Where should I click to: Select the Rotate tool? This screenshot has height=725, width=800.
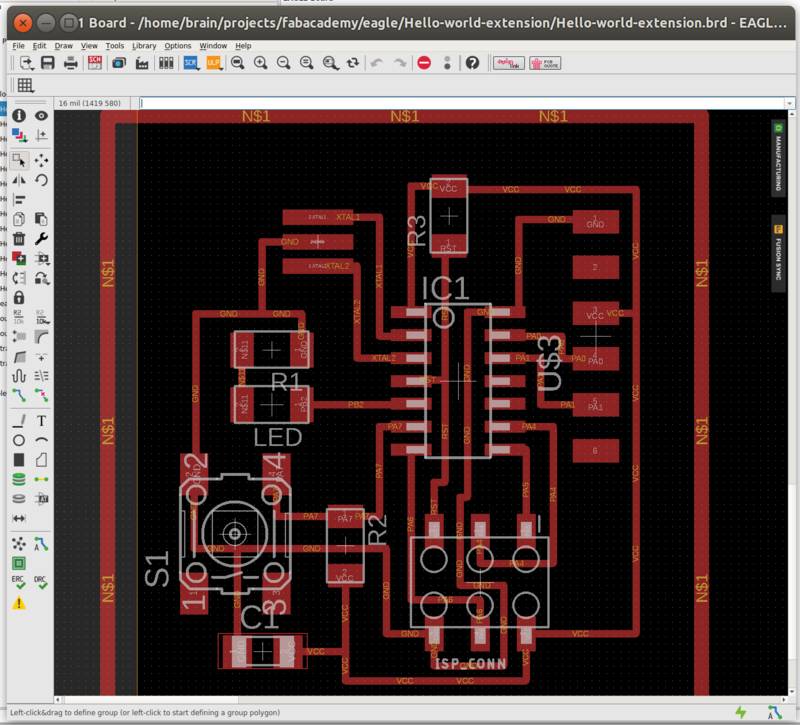42,181
